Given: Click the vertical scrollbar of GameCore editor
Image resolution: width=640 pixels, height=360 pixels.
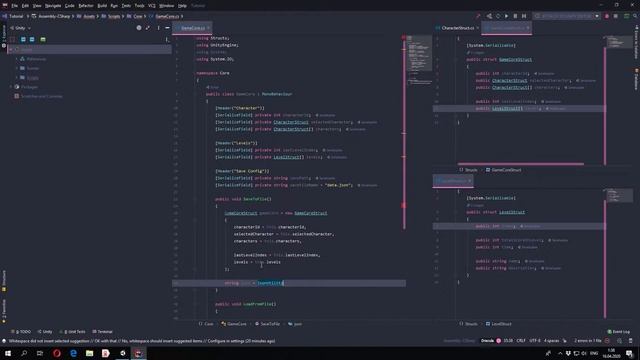Looking at the screenshot, I should click(x=404, y=133).
